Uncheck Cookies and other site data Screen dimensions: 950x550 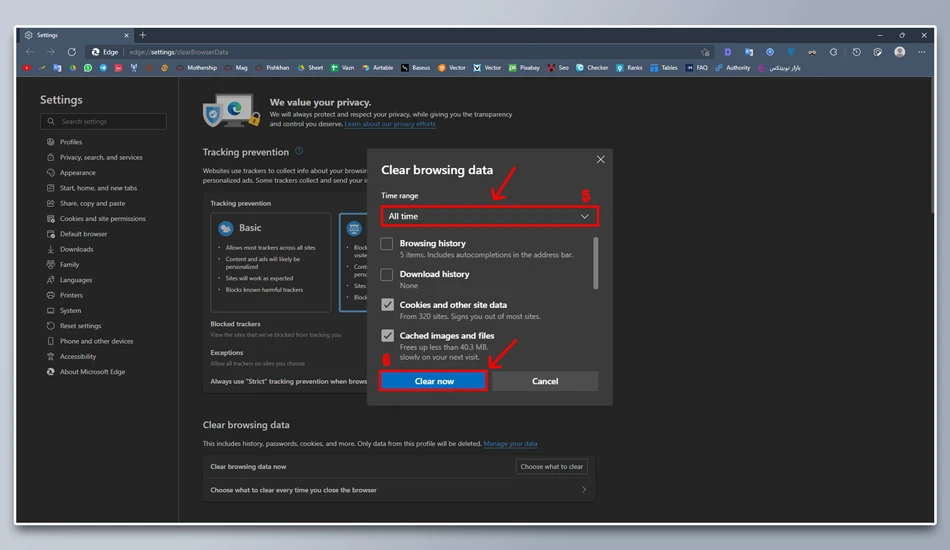(x=387, y=305)
